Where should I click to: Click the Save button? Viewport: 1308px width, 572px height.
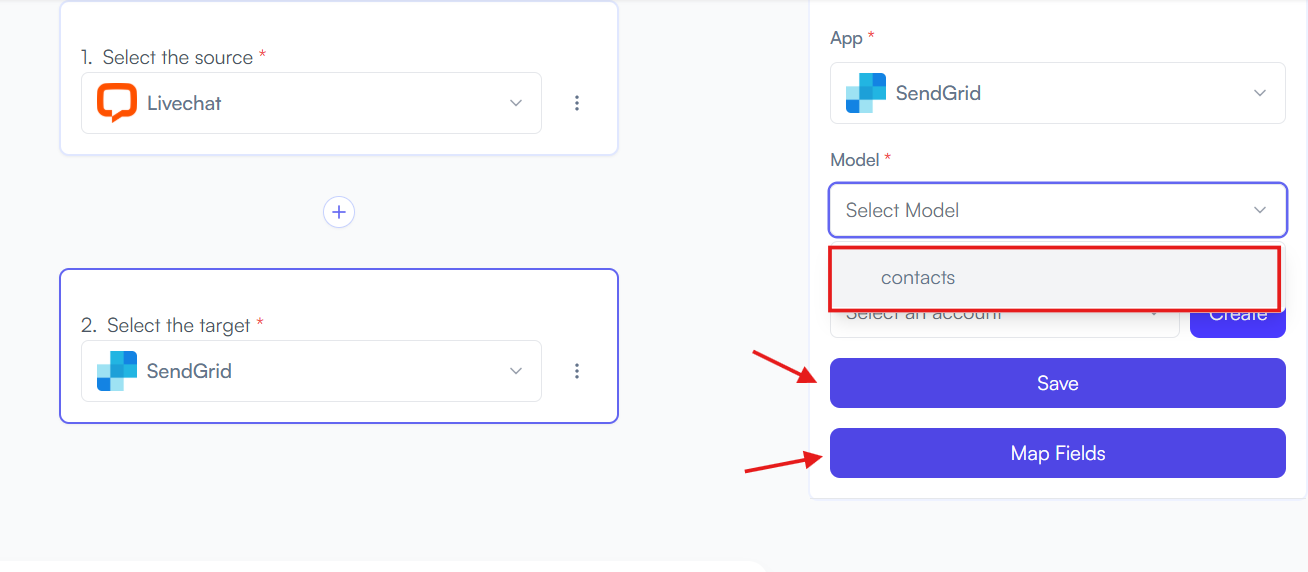click(1058, 383)
